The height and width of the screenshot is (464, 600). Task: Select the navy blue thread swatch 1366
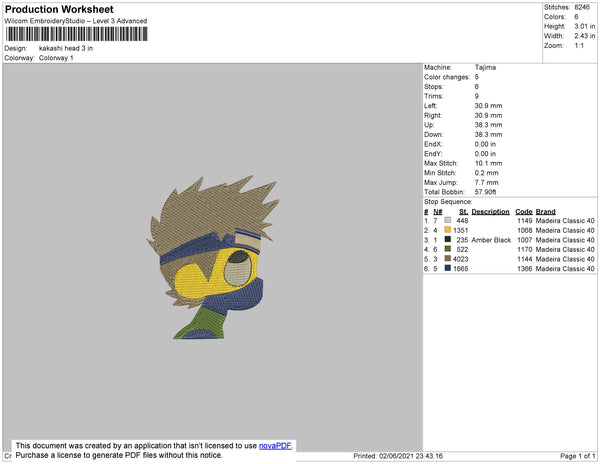[x=447, y=268]
